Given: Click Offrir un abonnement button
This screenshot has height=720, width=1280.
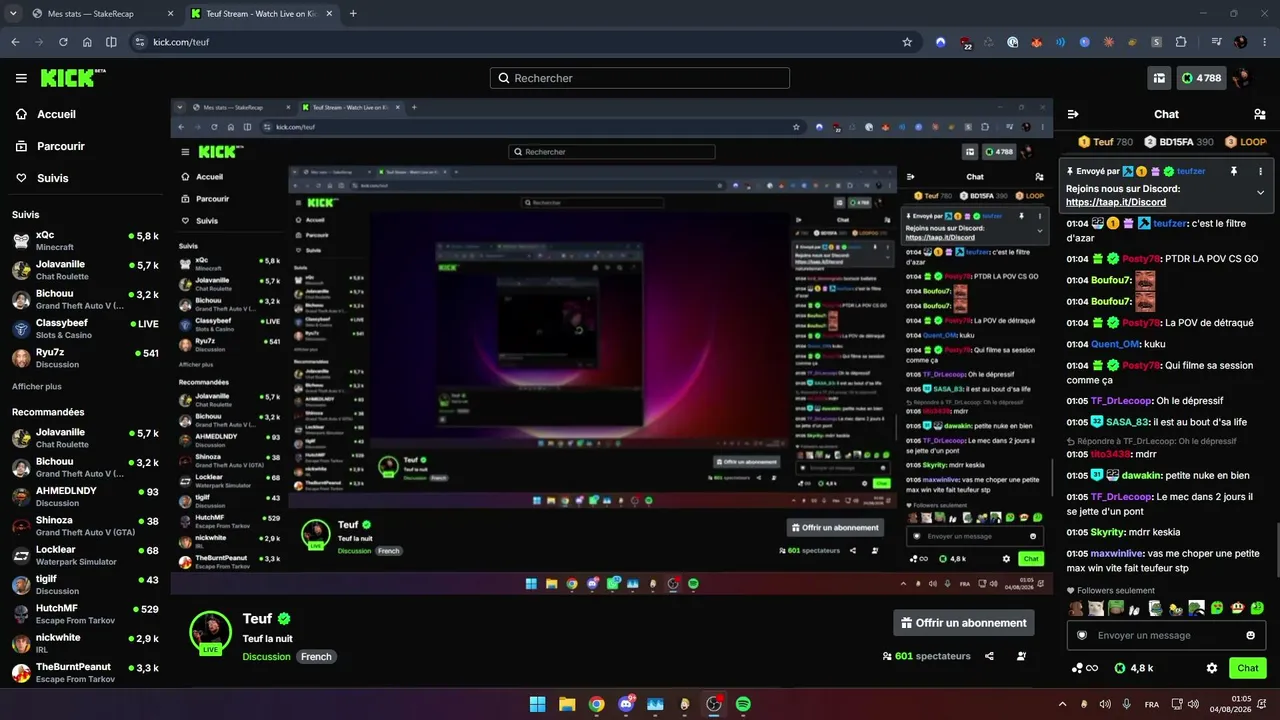Looking at the screenshot, I should pos(964,623).
